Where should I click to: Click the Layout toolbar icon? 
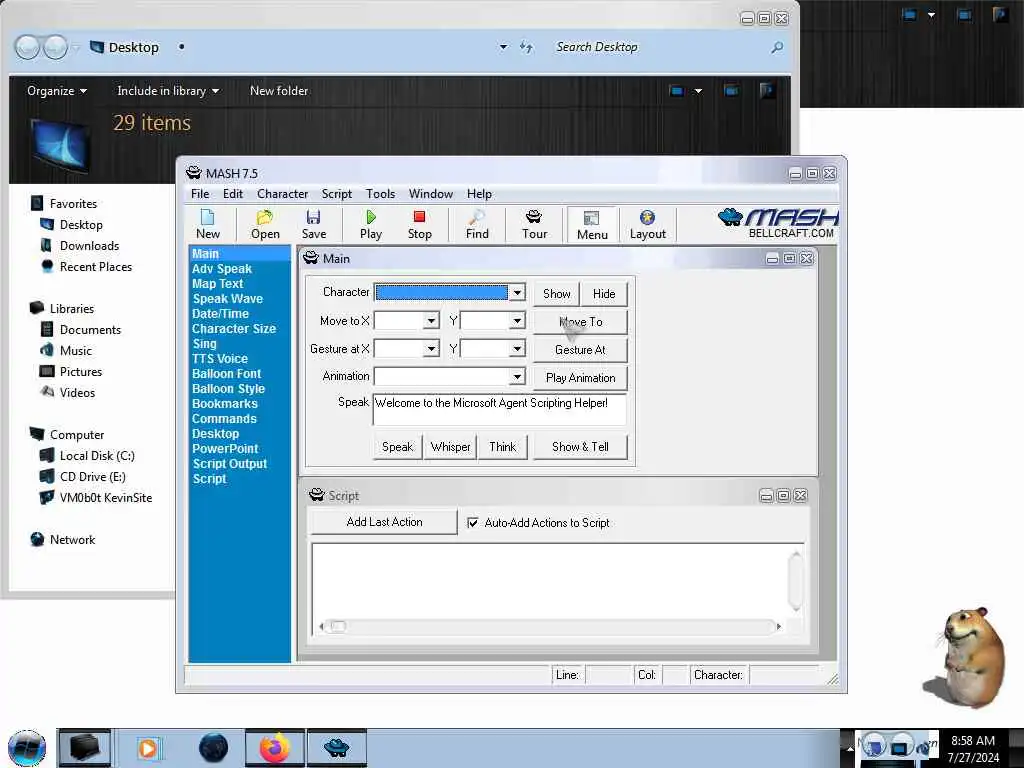click(647, 225)
